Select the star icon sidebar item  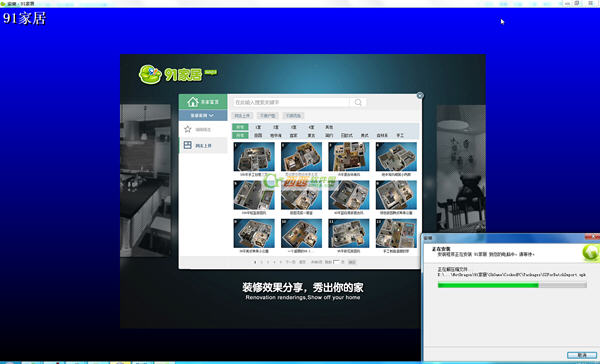pos(203,129)
